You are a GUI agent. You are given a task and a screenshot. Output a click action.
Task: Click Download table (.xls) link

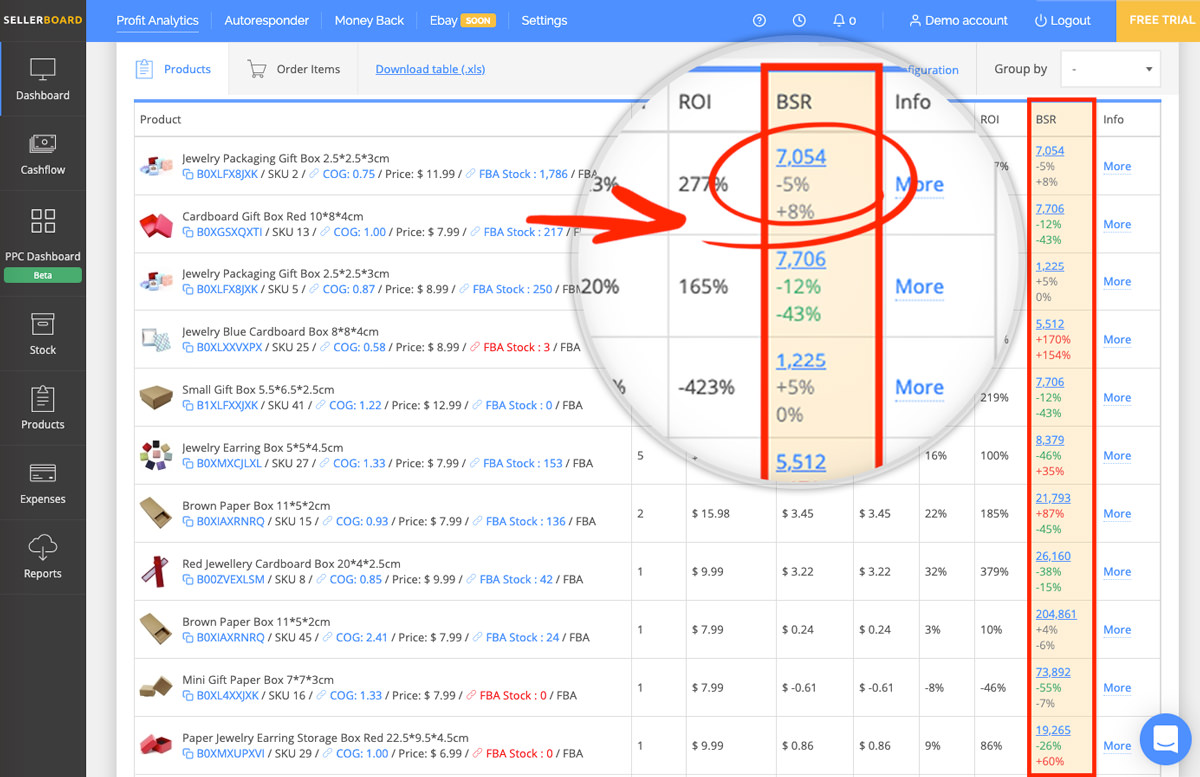click(x=430, y=69)
